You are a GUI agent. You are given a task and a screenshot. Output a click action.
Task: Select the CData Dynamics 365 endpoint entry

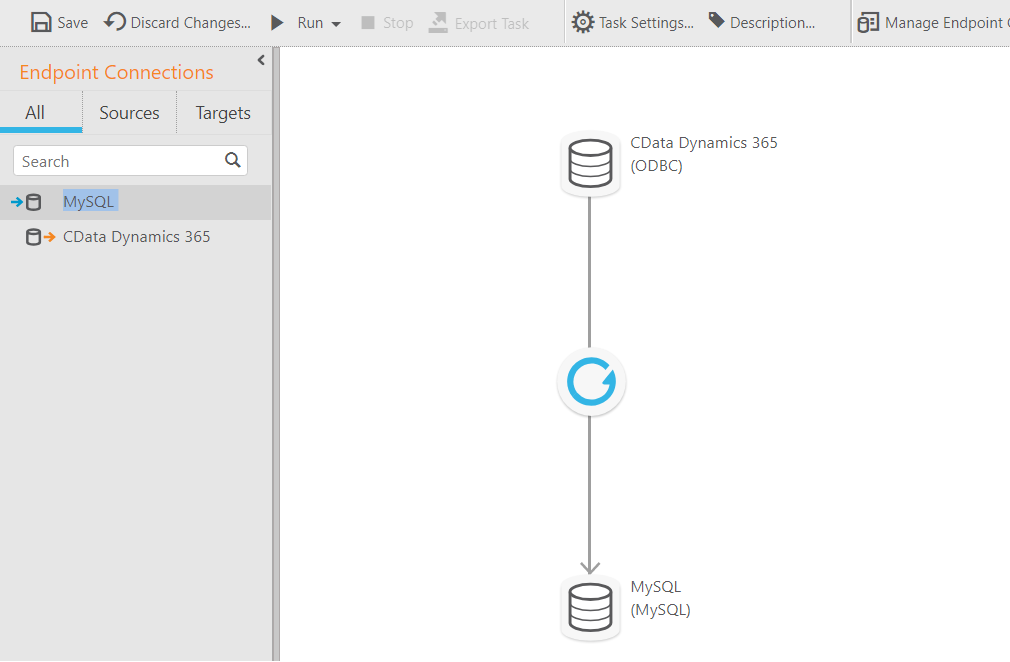tap(136, 236)
